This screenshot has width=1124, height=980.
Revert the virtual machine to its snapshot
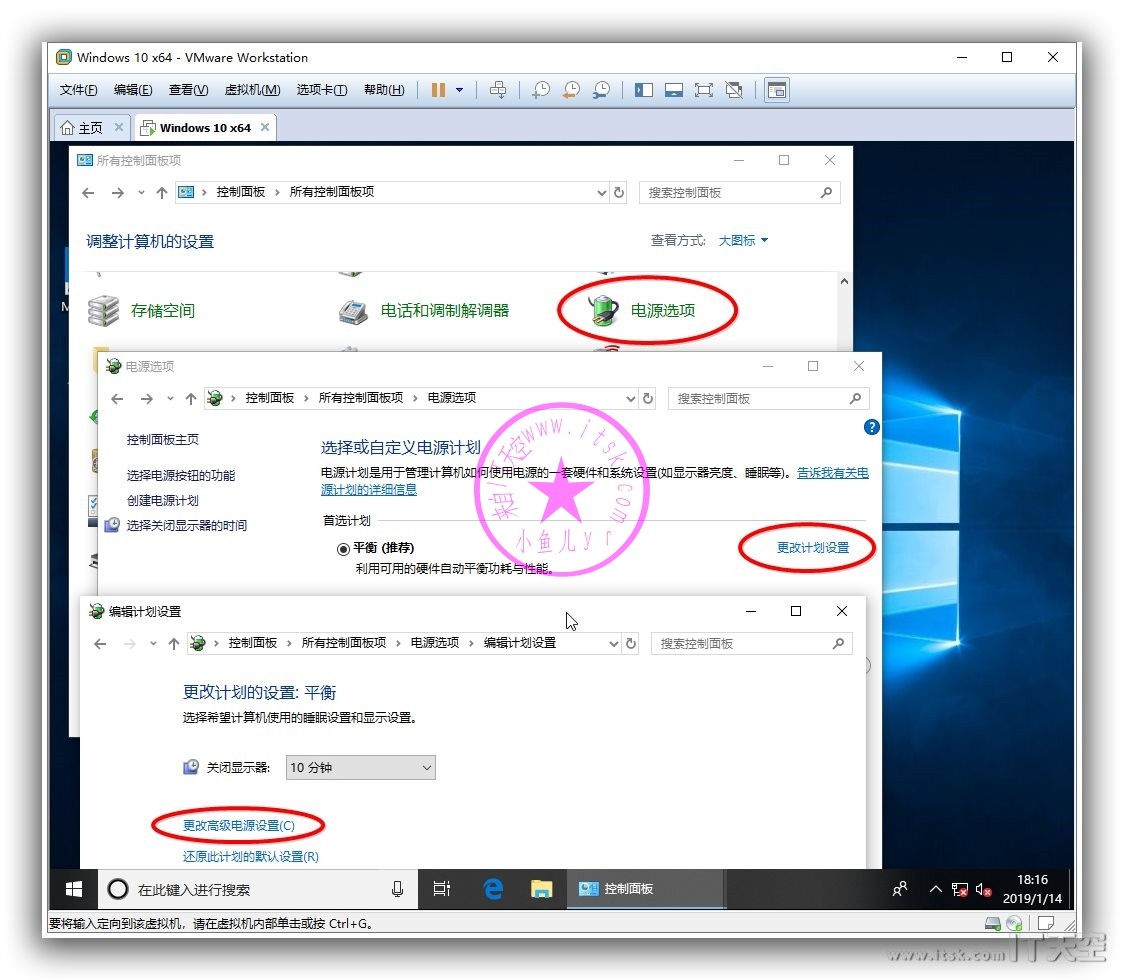coord(571,90)
